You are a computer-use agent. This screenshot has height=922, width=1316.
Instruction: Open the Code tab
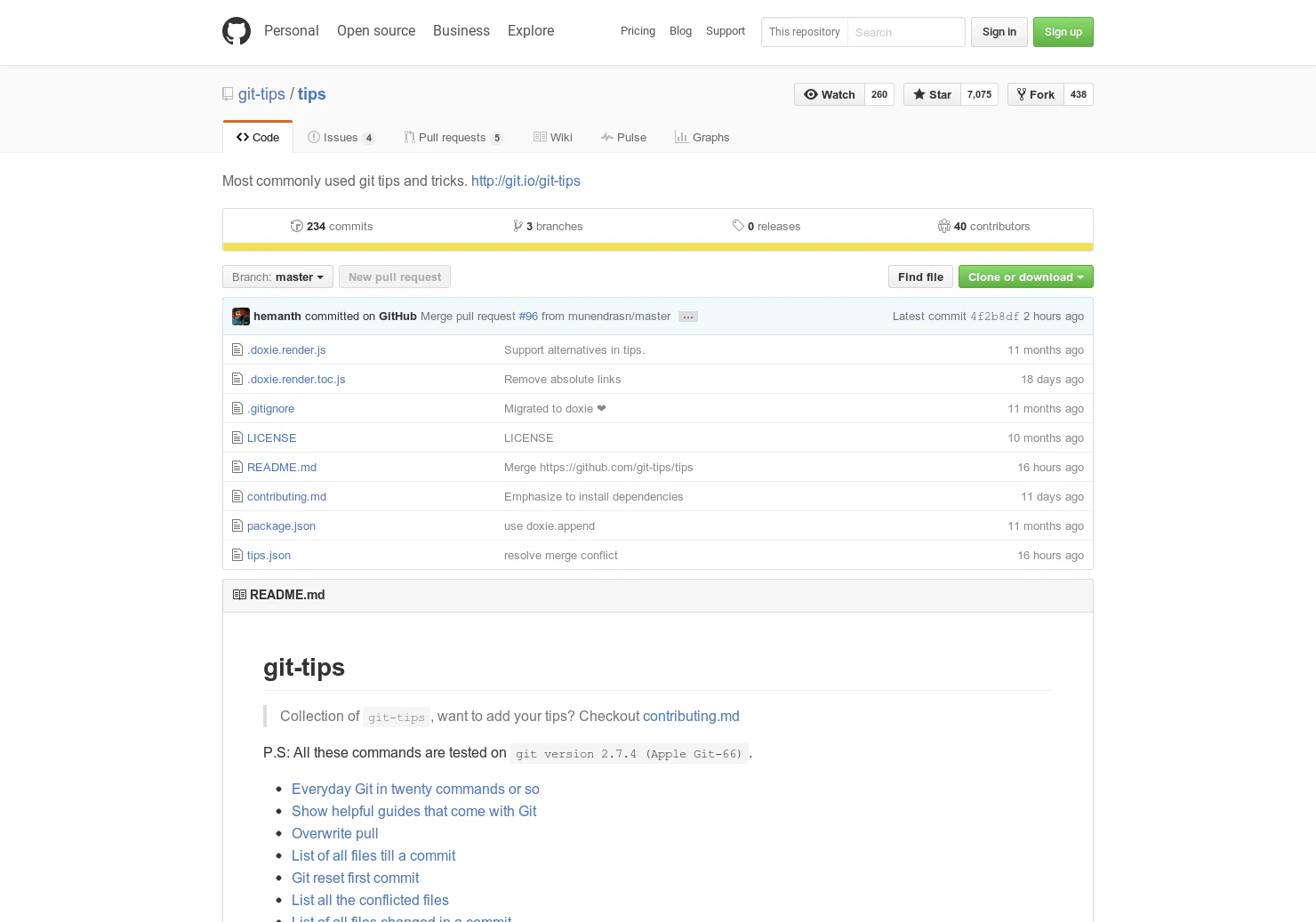(258, 137)
